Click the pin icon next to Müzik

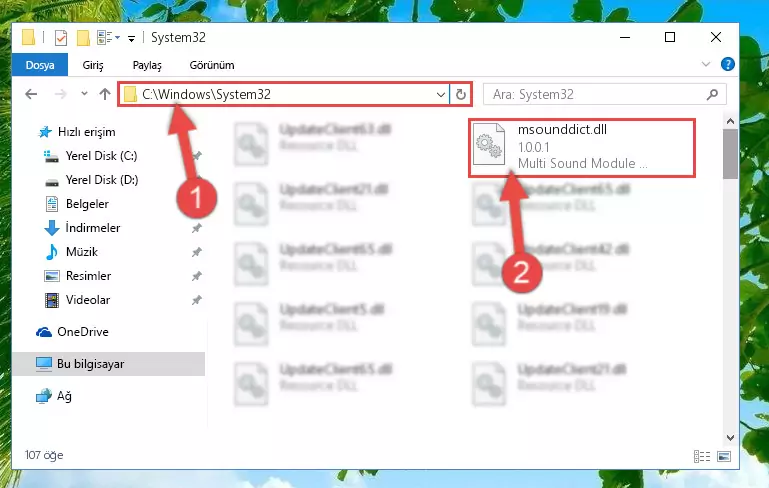(197, 252)
